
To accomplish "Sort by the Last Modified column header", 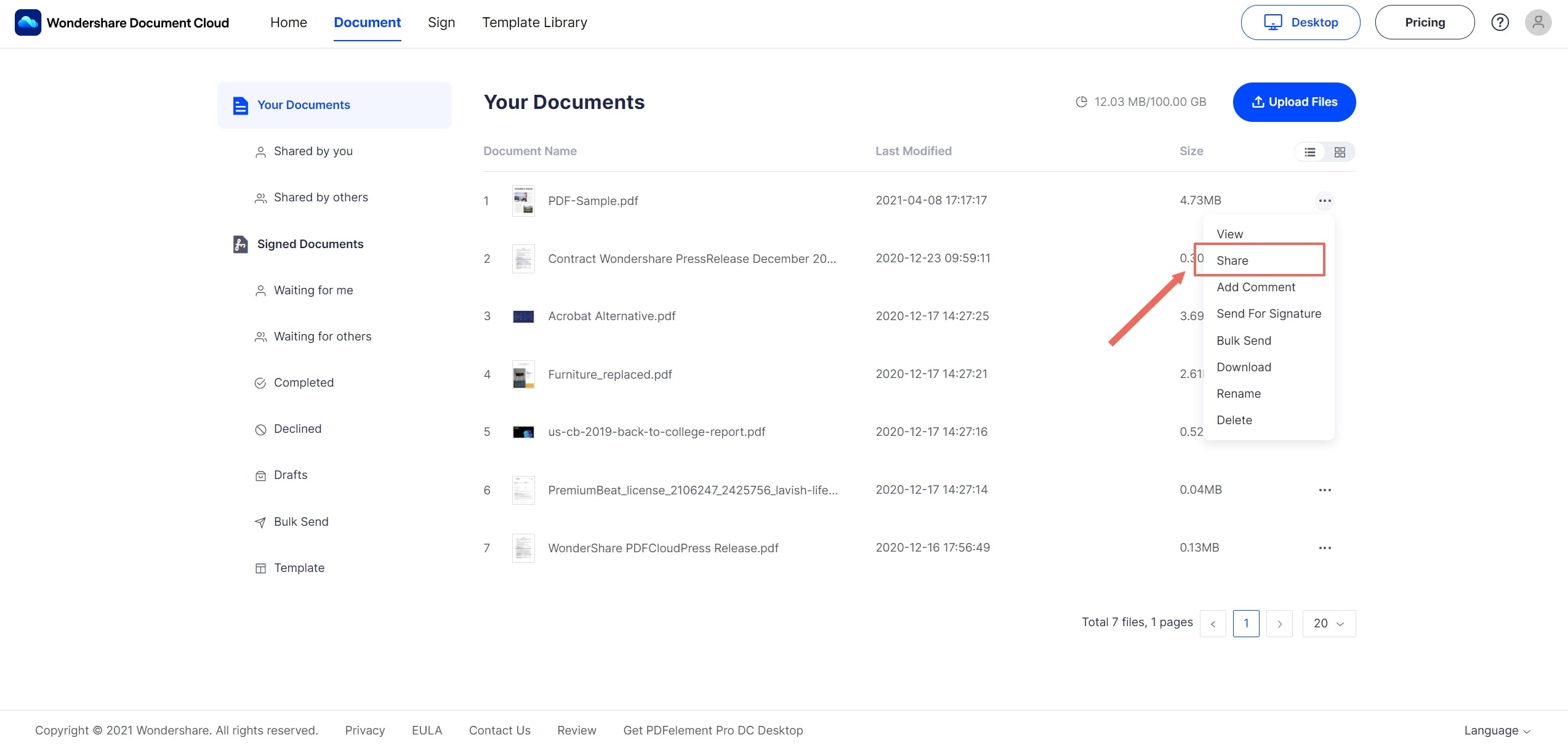I will click(914, 151).
